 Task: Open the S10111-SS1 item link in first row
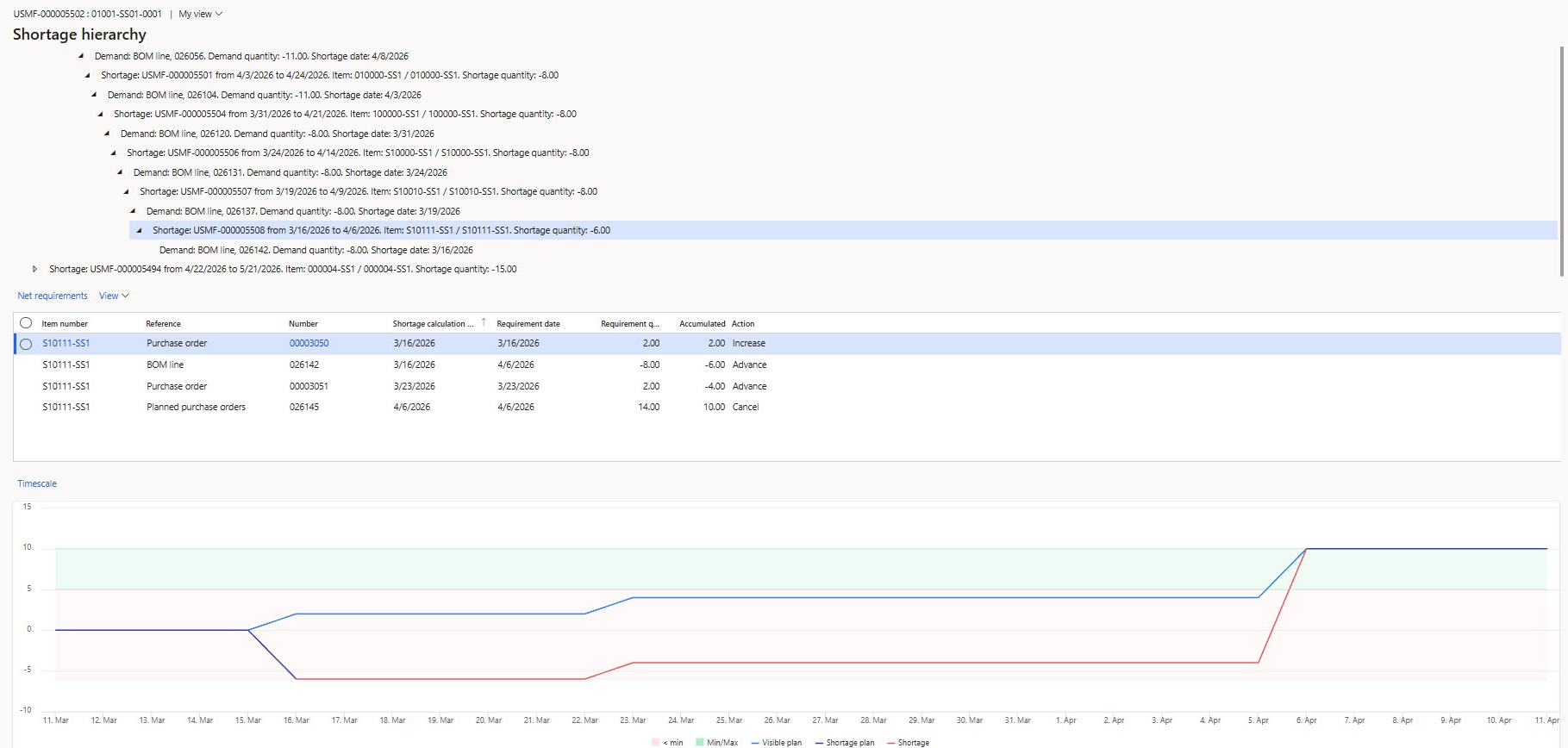[66, 343]
